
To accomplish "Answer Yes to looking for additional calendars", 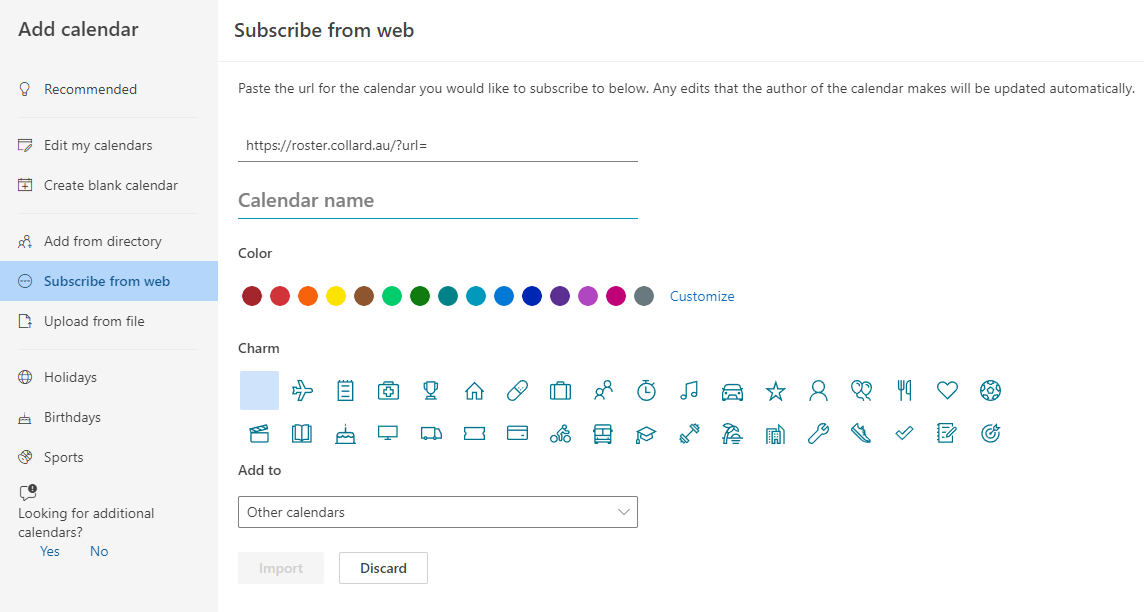I will (49, 551).
